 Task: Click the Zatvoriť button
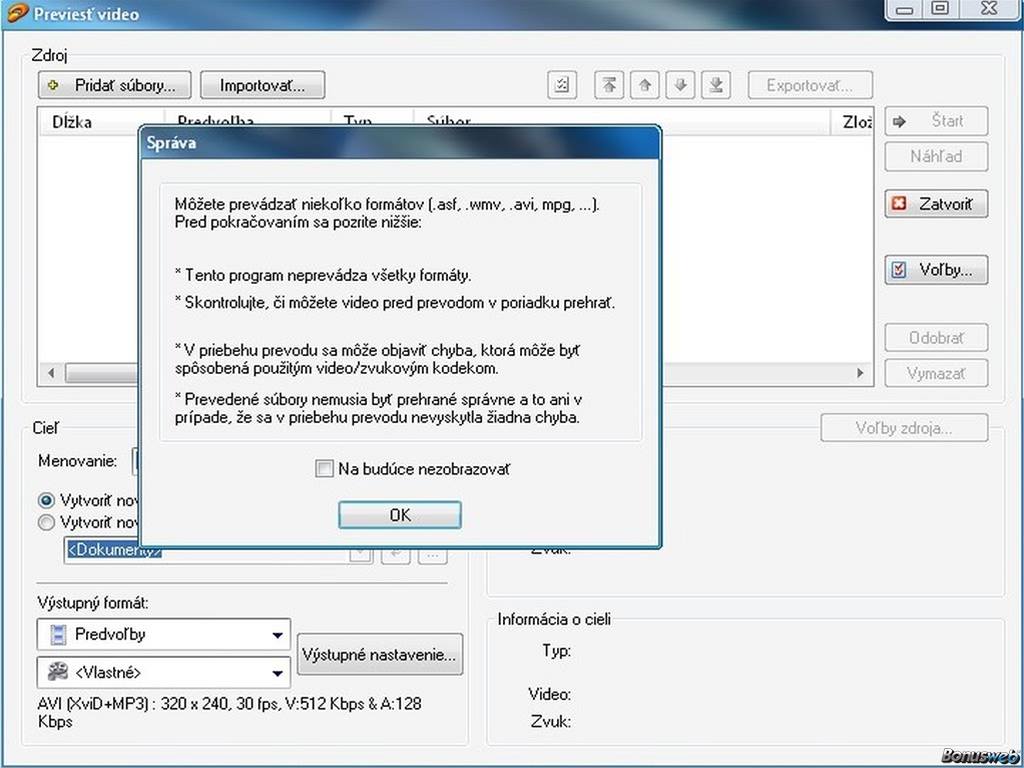pos(936,204)
